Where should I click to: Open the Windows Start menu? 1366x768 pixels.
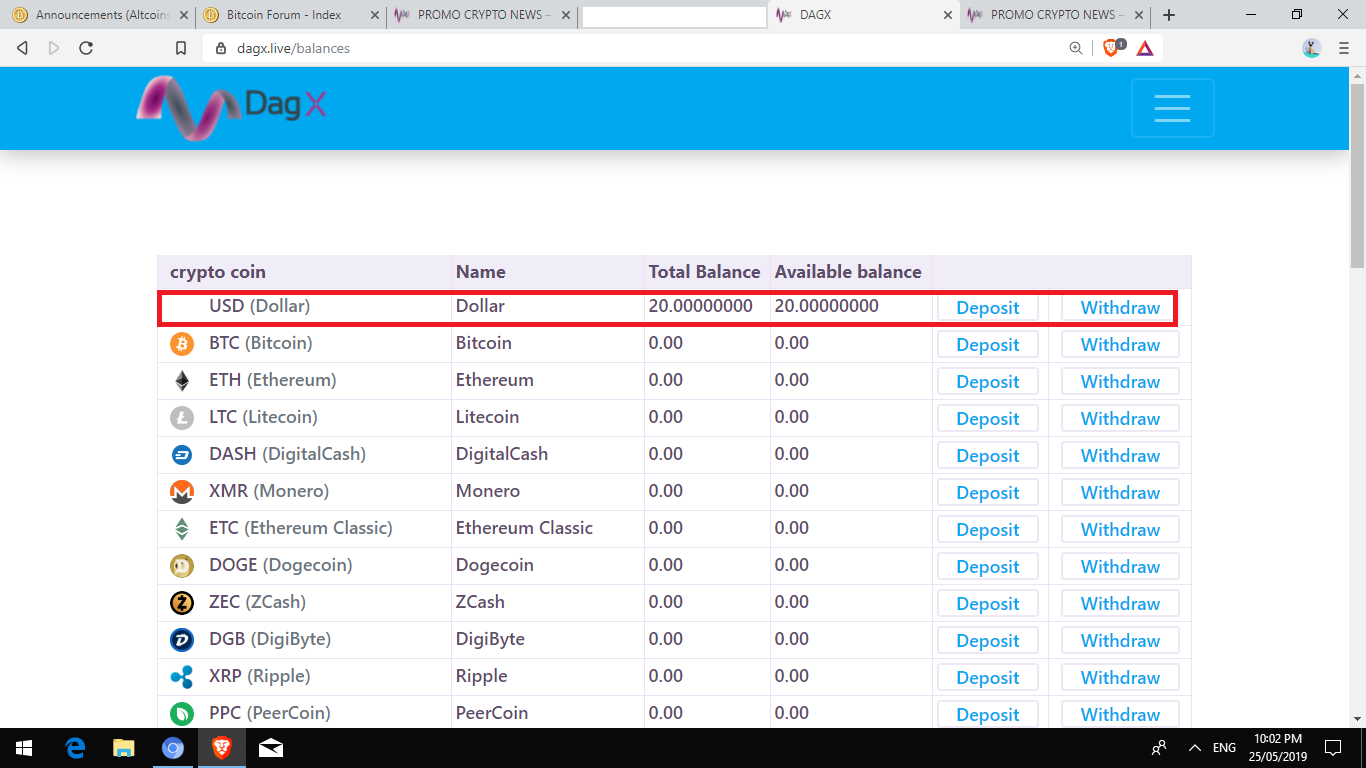click(23, 747)
